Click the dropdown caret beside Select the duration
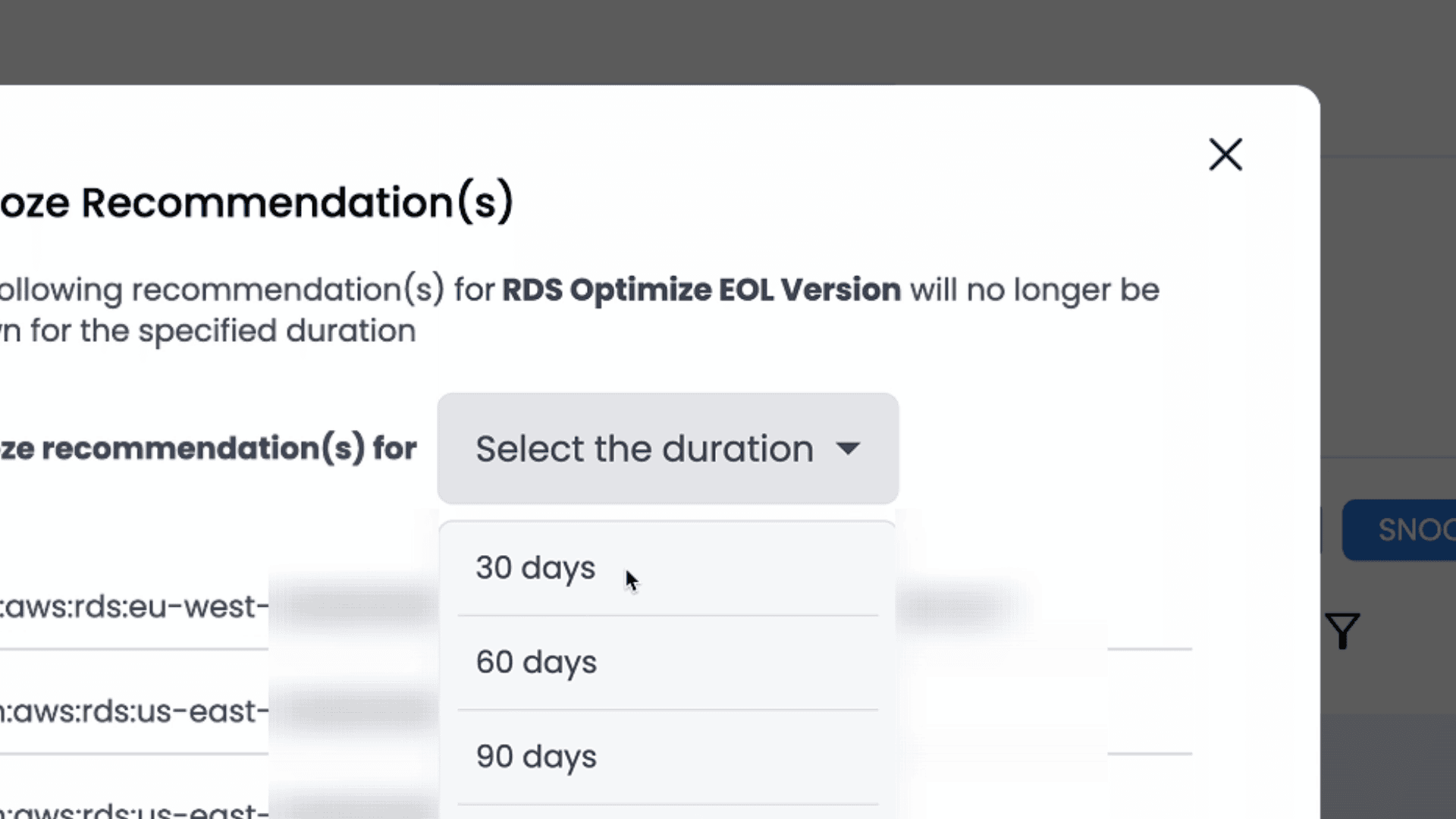Image resolution: width=1456 pixels, height=819 pixels. [848, 449]
